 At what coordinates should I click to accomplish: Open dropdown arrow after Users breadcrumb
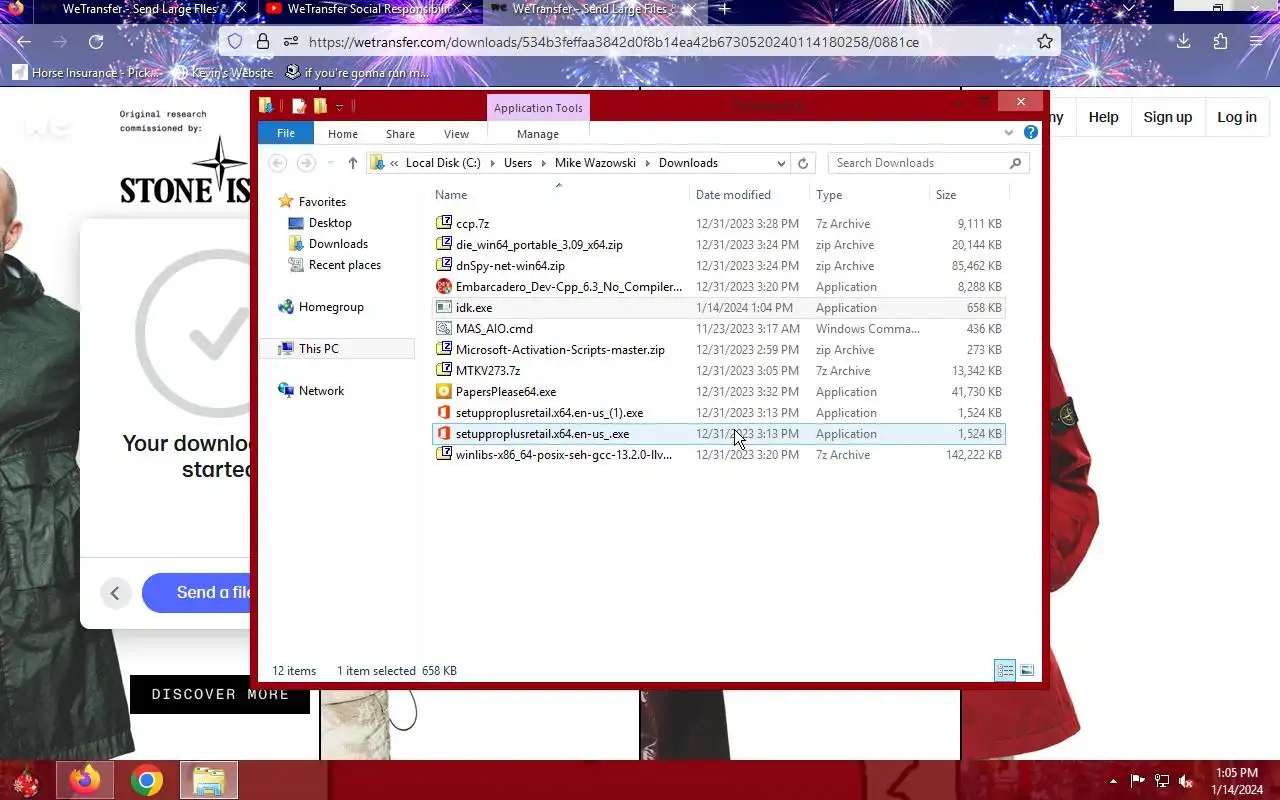(542, 163)
